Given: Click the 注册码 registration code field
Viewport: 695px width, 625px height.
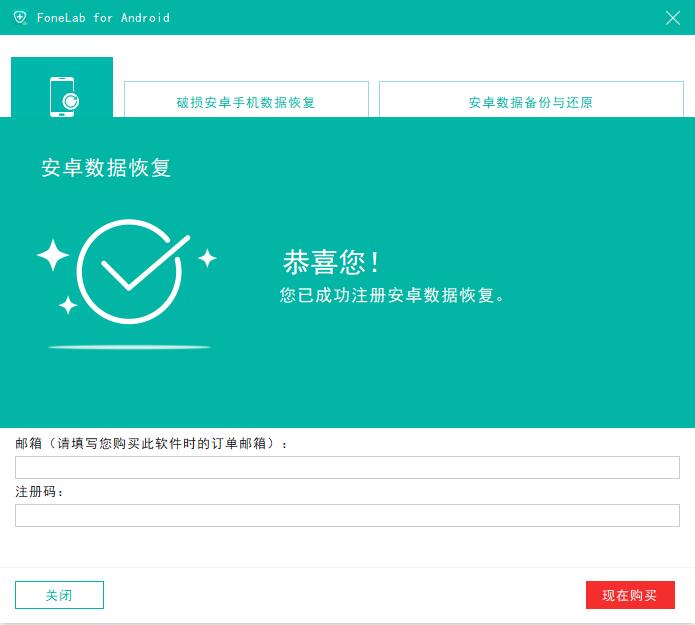Looking at the screenshot, I should click(347, 515).
